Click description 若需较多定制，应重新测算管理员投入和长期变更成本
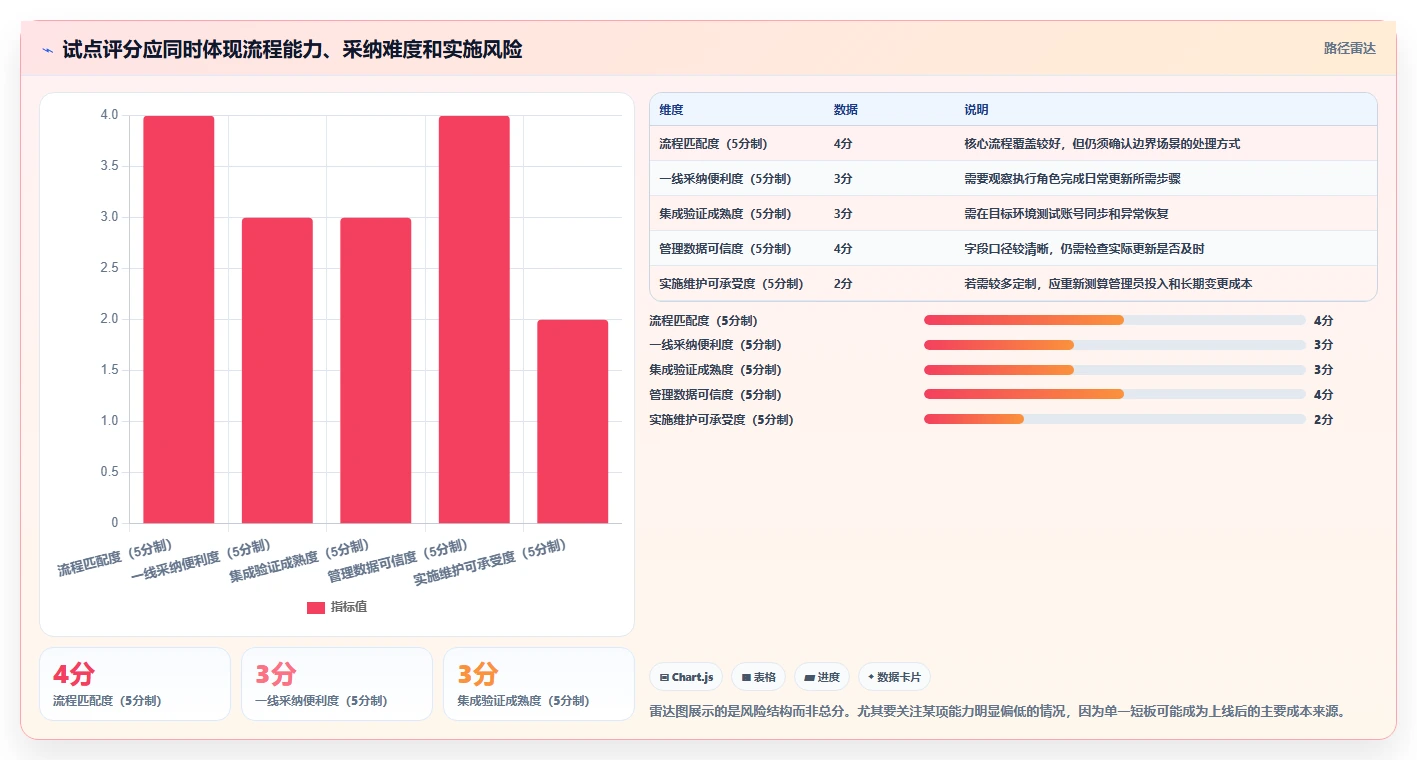Viewport: 1417px width, 760px height. tap(1108, 284)
